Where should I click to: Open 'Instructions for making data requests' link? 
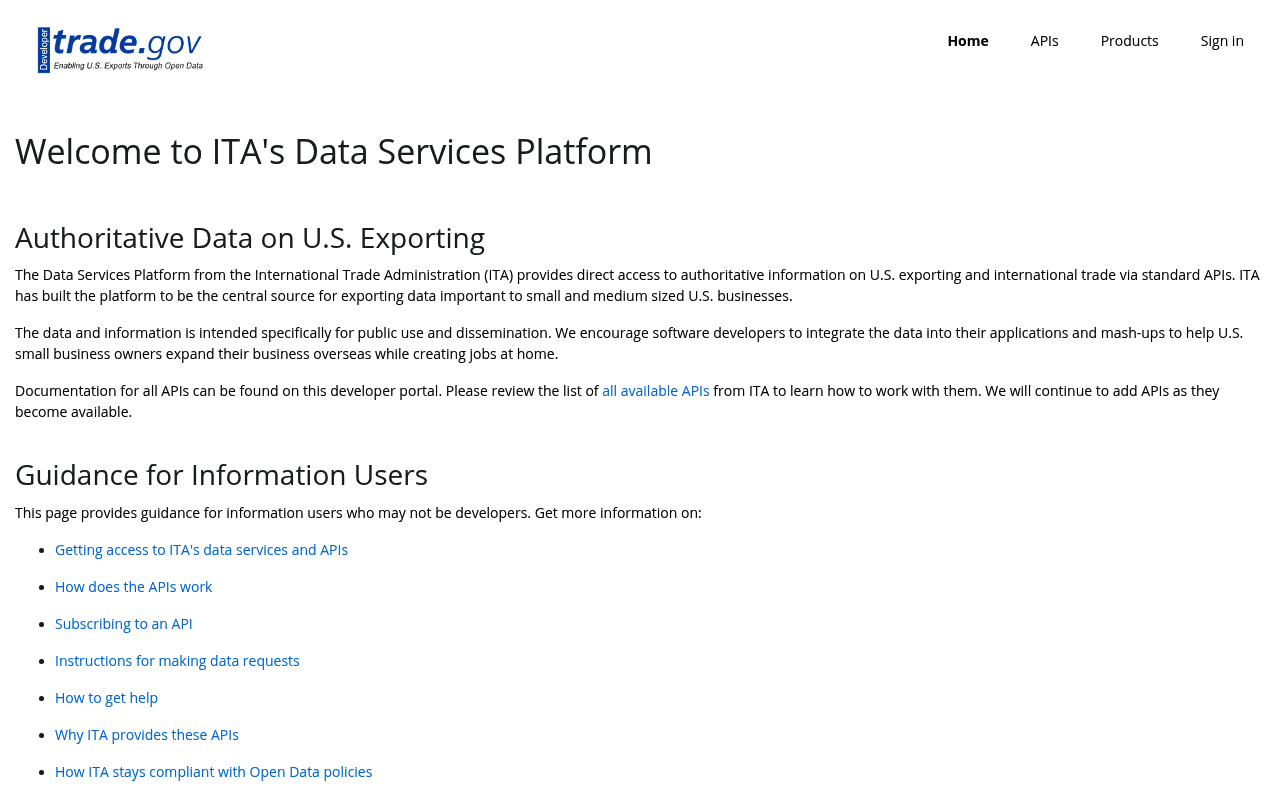click(177, 661)
